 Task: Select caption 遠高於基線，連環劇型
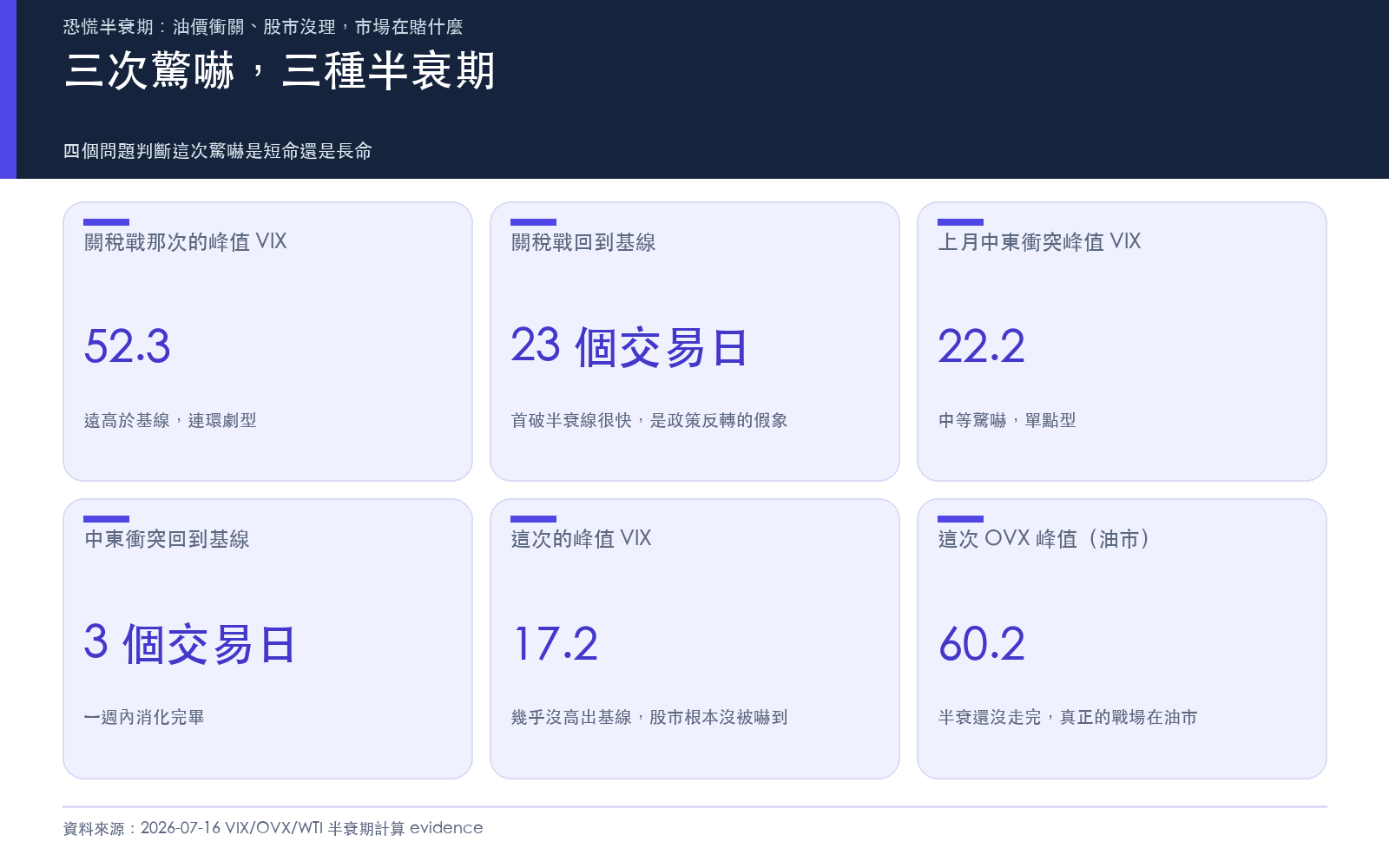[x=170, y=420]
